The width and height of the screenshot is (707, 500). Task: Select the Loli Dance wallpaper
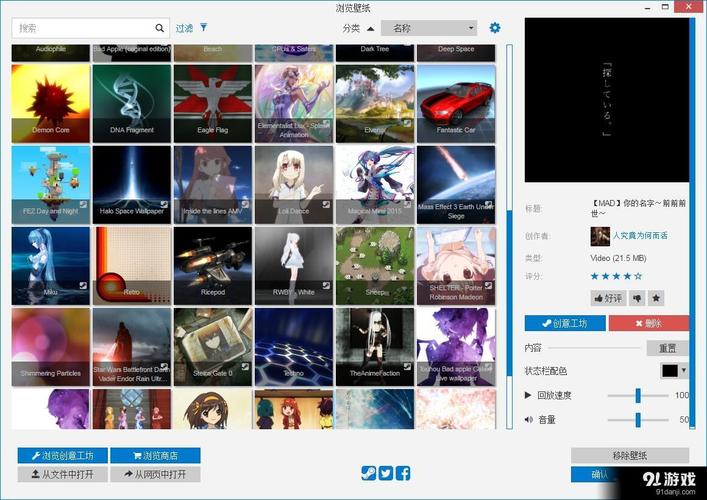click(x=294, y=185)
